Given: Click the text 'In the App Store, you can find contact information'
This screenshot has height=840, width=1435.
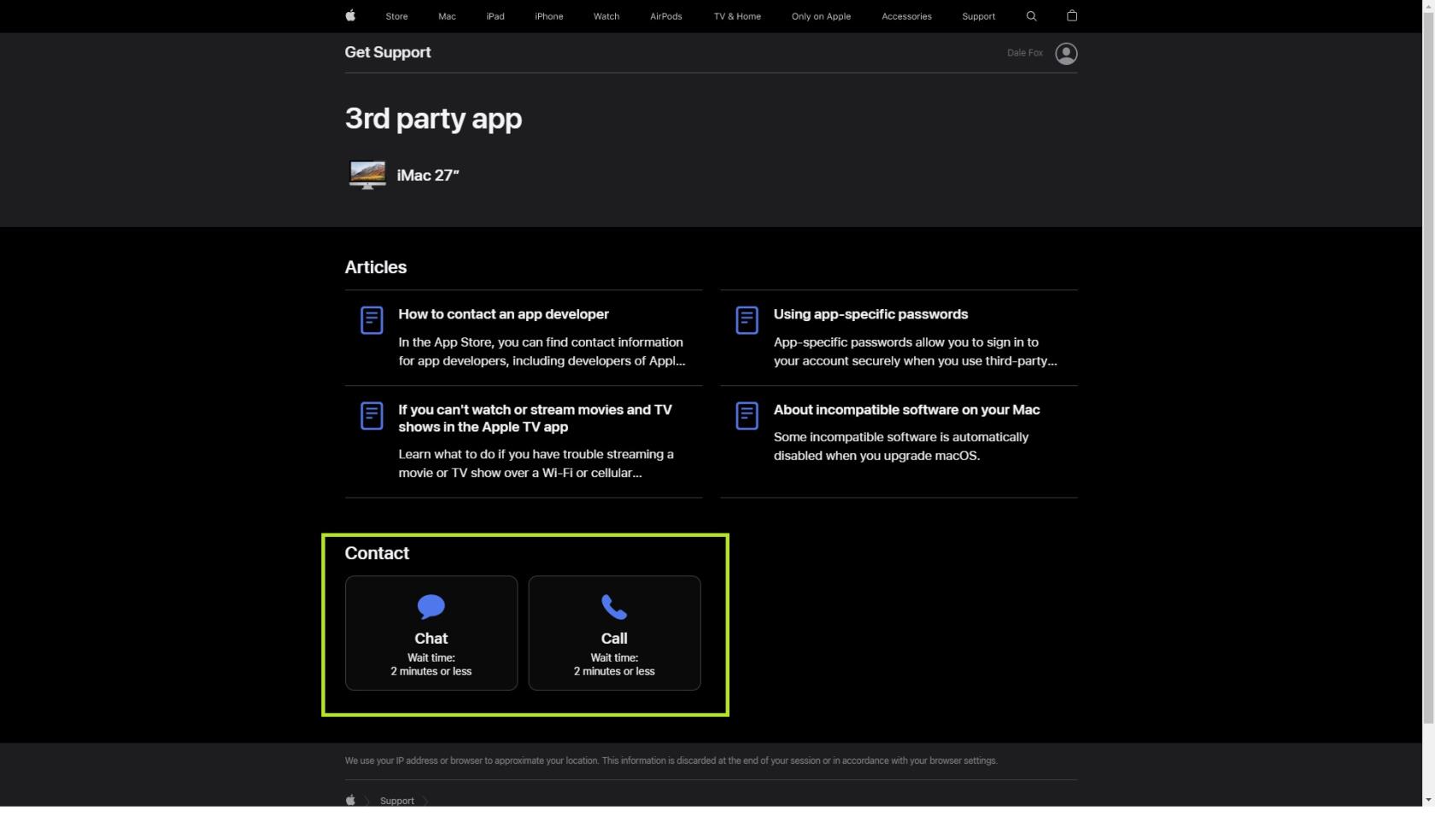Looking at the screenshot, I should click(541, 342).
